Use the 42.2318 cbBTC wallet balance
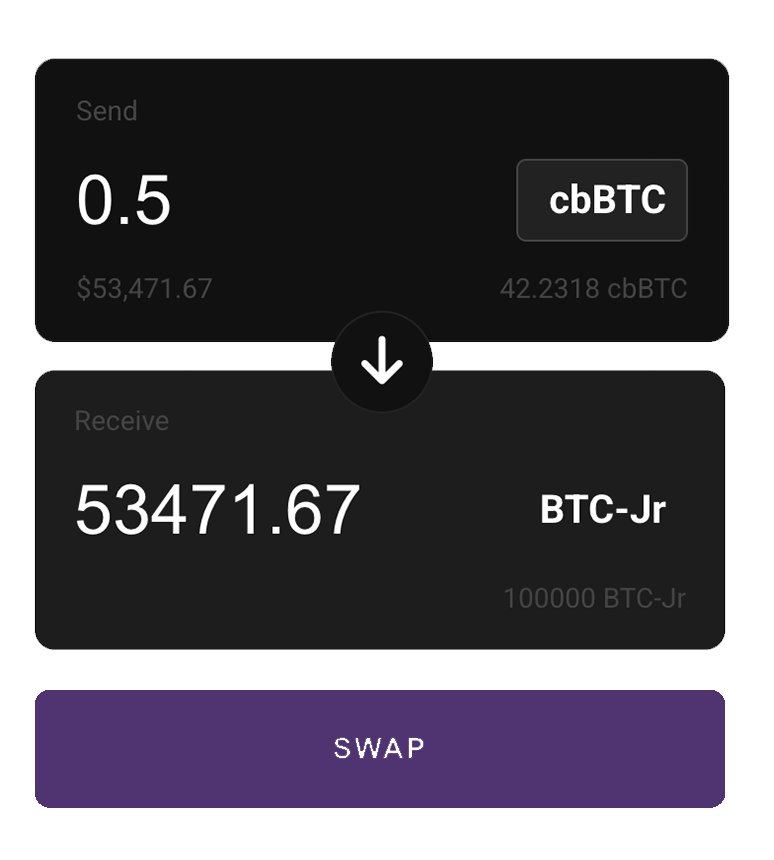This screenshot has height=860, width=774. [x=593, y=289]
